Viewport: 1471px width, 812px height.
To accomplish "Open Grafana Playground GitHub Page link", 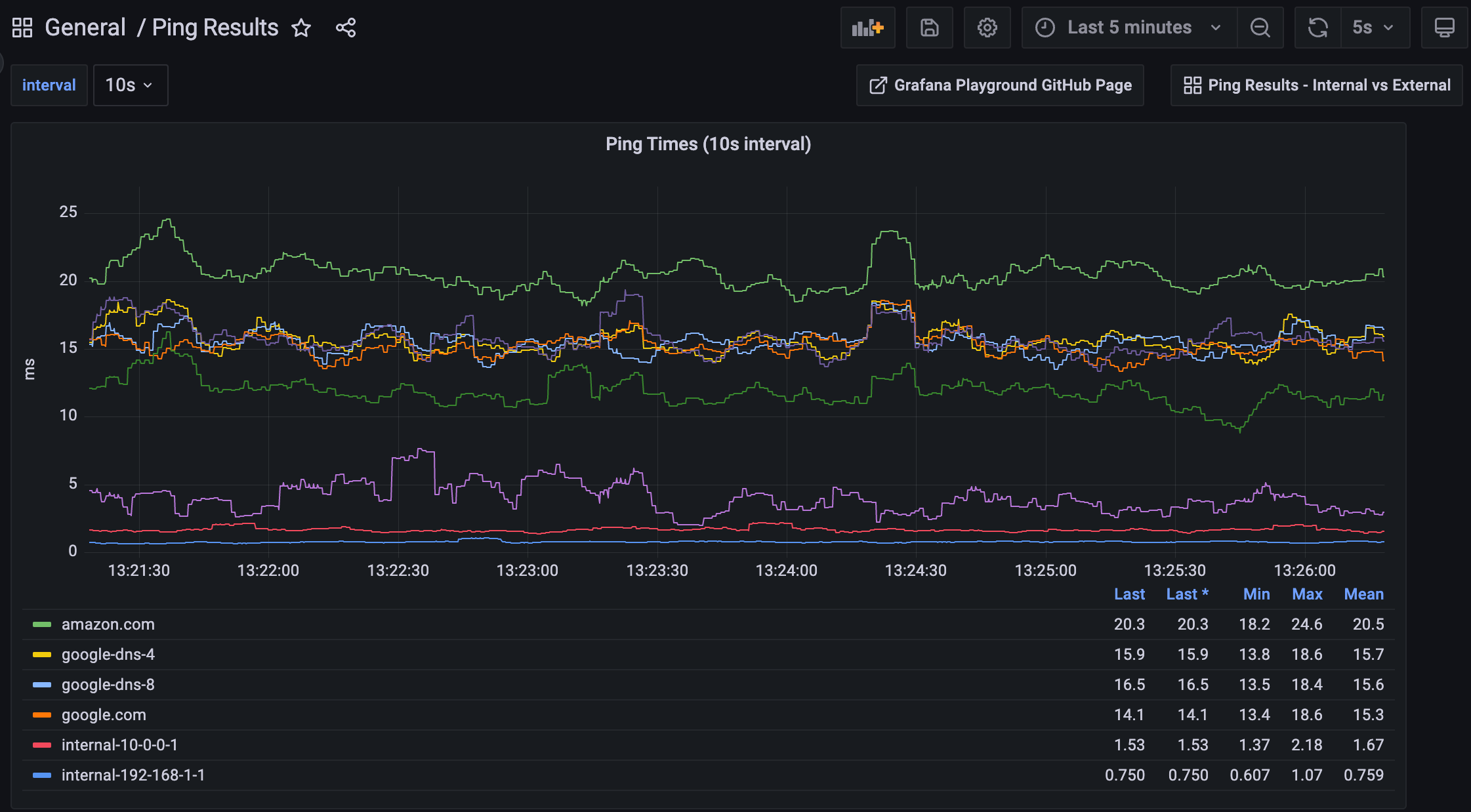I will point(1000,85).
